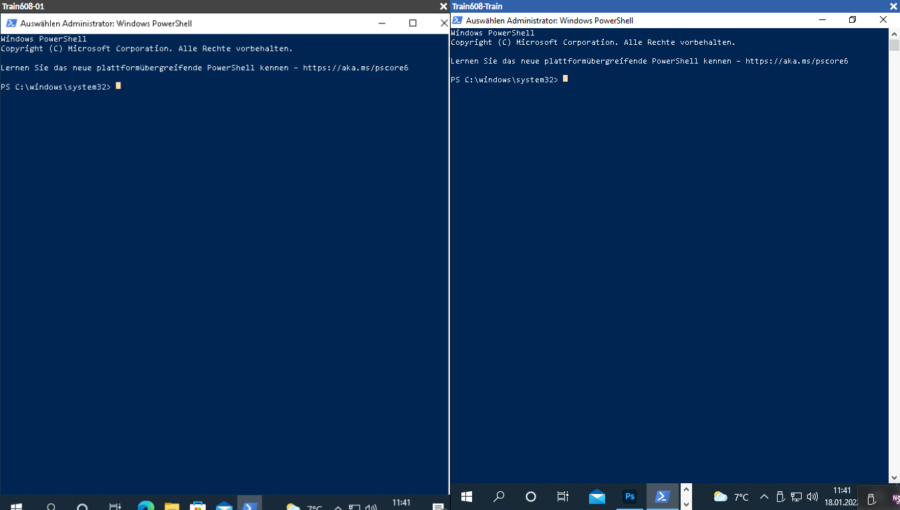Click scrollbar down arrow in Train608-Train PowerShell
This screenshot has width=900, height=510.
pos(894,477)
